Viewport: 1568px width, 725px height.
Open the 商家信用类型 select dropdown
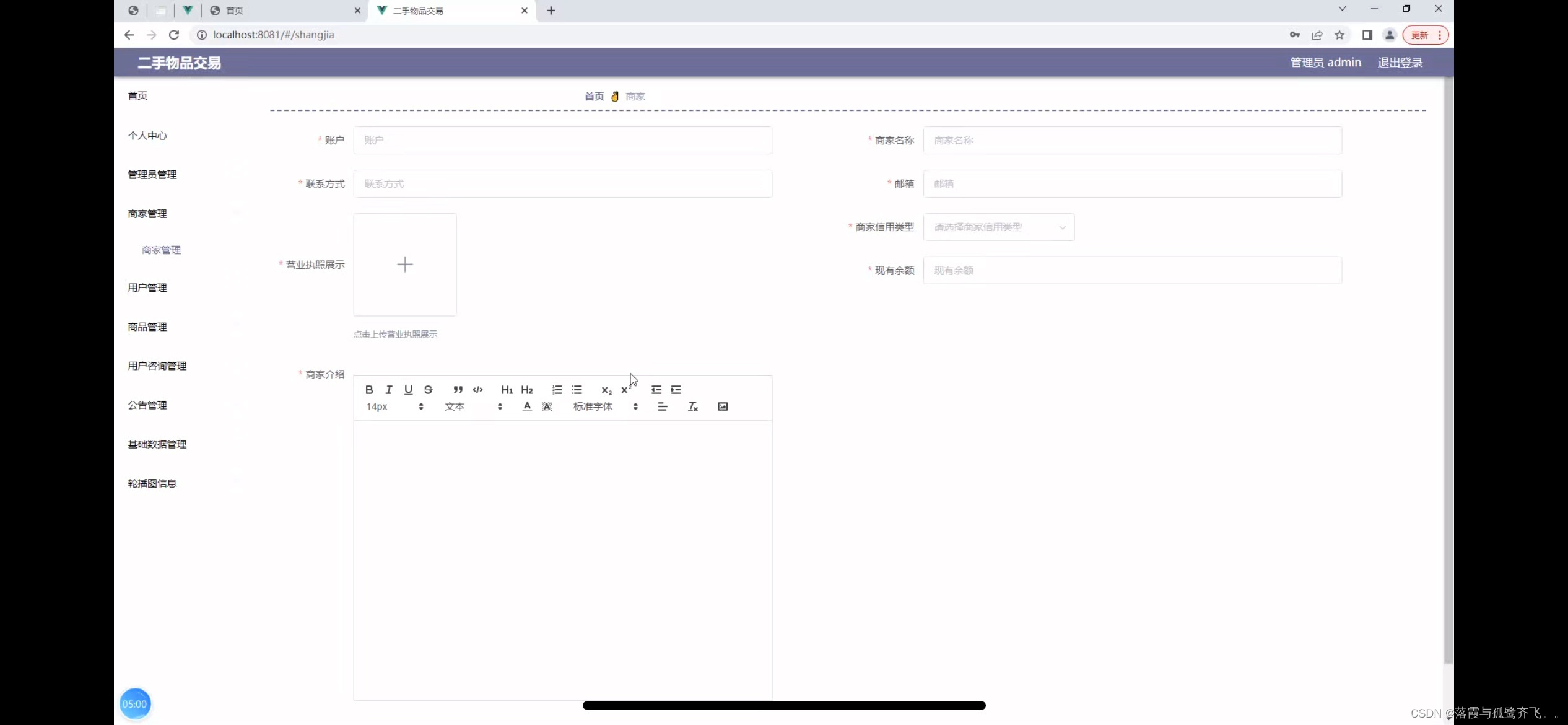[x=999, y=227]
